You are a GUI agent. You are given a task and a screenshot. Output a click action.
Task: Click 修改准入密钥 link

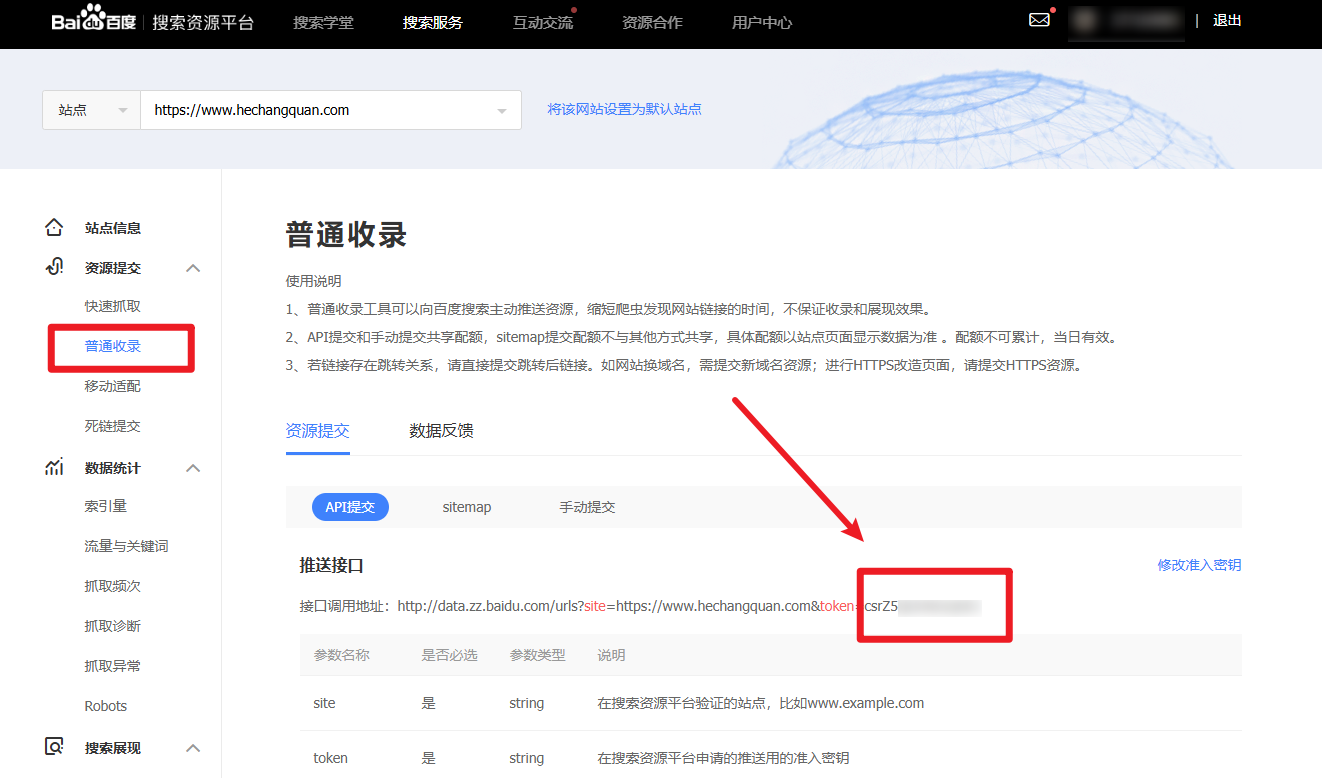tap(1200, 565)
